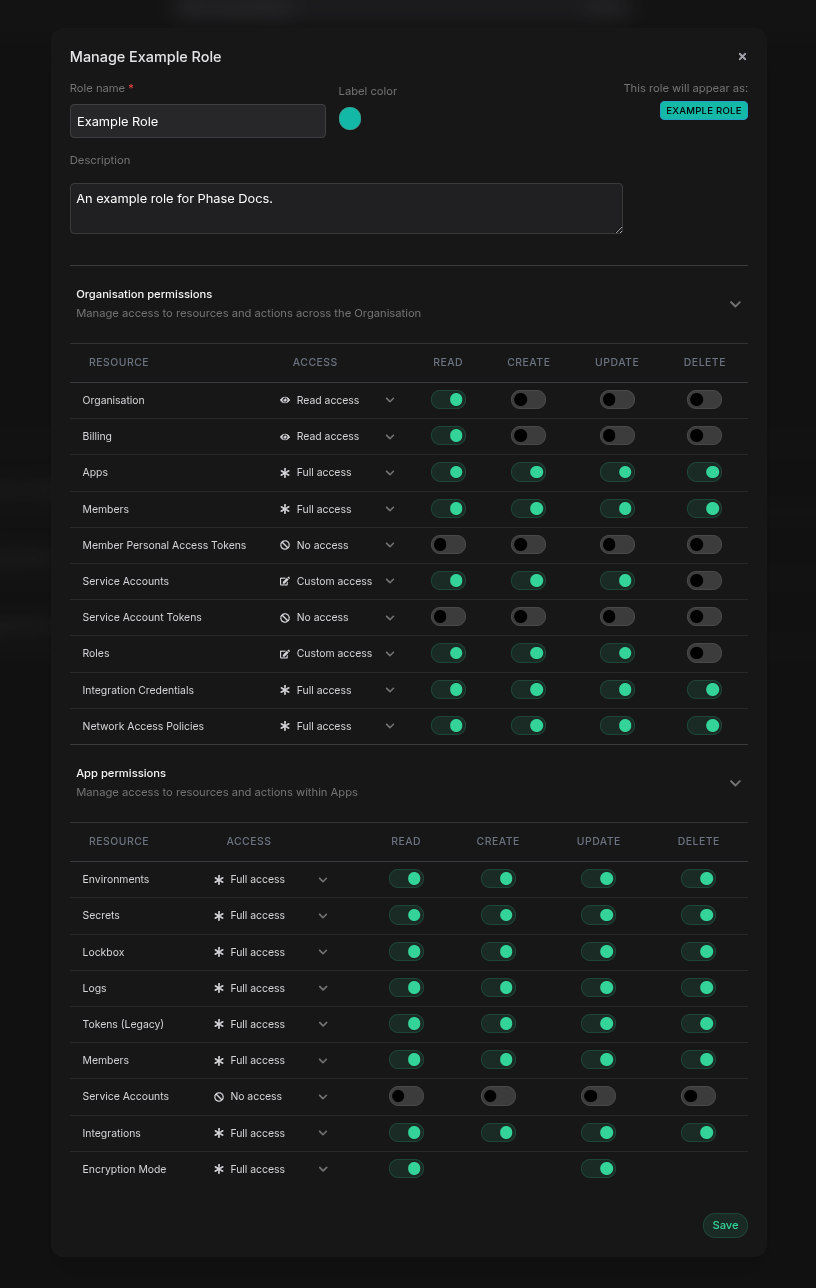Screen dimensions: 816x1288
Task: Click the eye icon in Billing row
Action: click(285, 437)
